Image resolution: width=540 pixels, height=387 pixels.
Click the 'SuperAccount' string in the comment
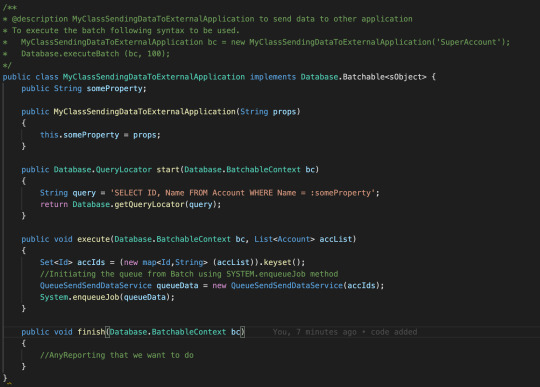coord(468,42)
